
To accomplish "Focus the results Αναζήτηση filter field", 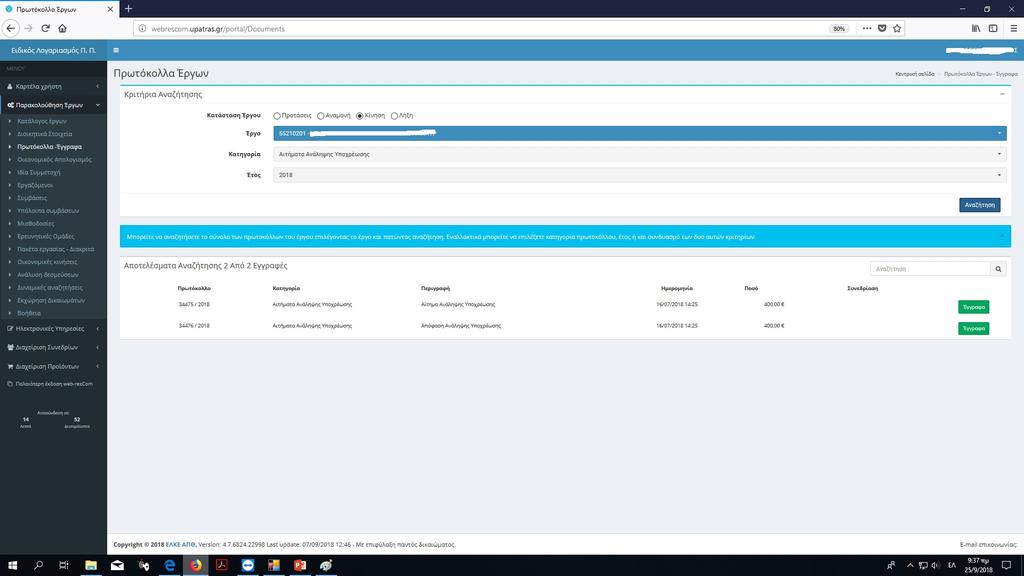I will pyautogui.click(x=930, y=269).
